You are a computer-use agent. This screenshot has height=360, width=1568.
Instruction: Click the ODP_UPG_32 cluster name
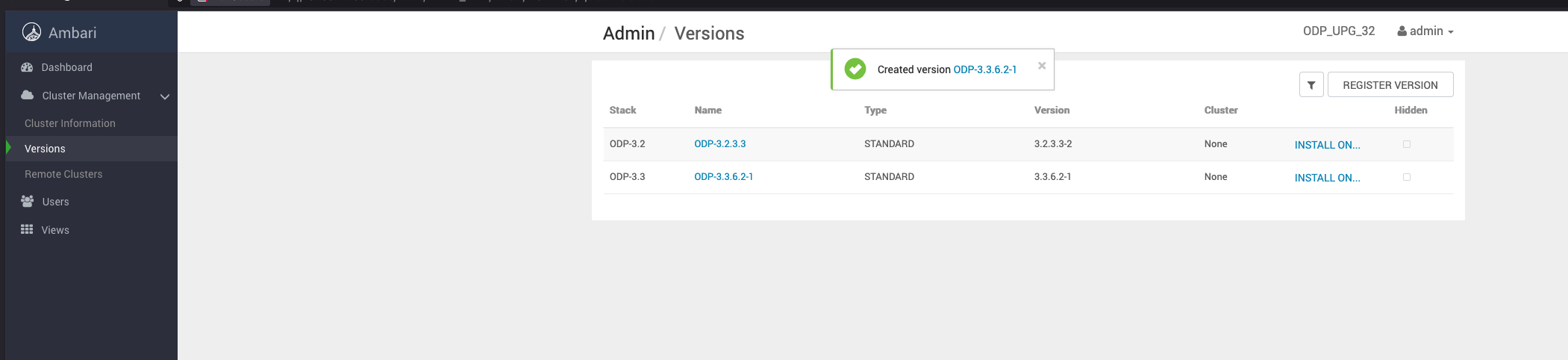(1339, 31)
